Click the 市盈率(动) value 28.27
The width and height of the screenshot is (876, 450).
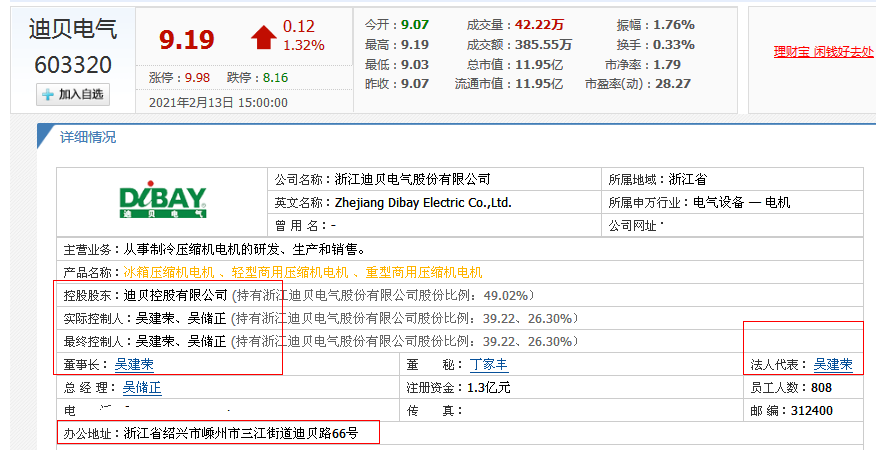click(673, 84)
